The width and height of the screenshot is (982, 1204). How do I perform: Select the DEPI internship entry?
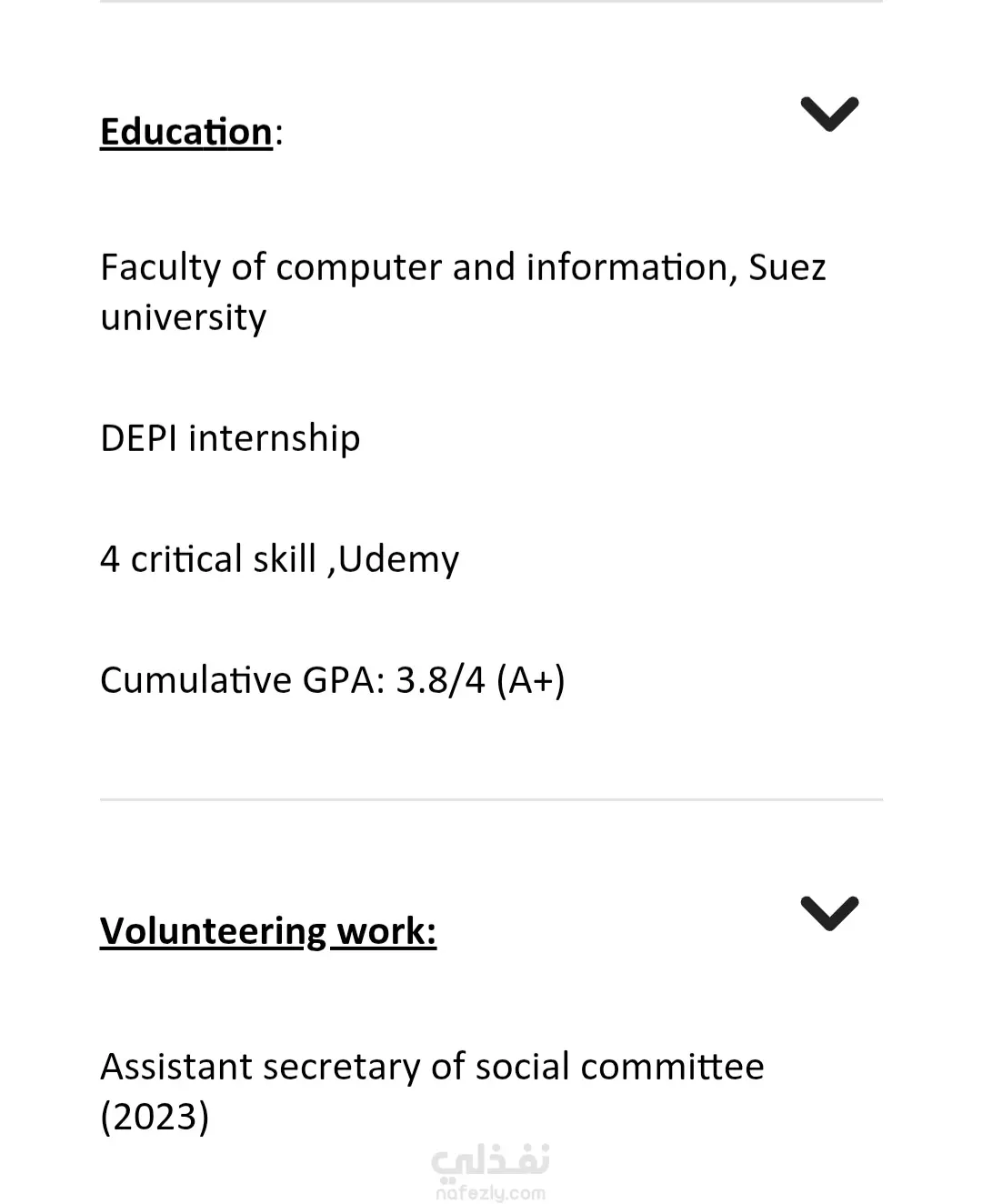tap(230, 438)
